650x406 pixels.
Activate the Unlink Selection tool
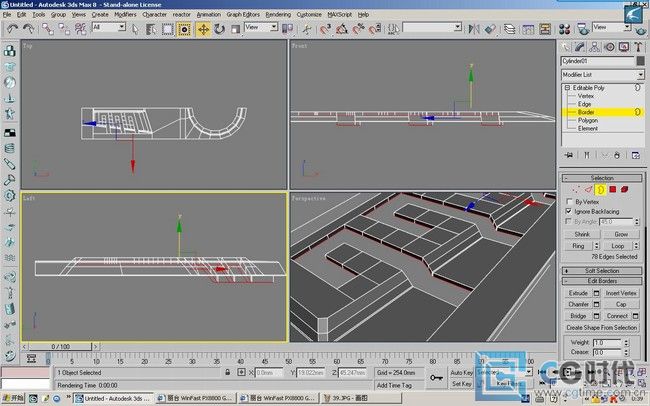point(64,29)
